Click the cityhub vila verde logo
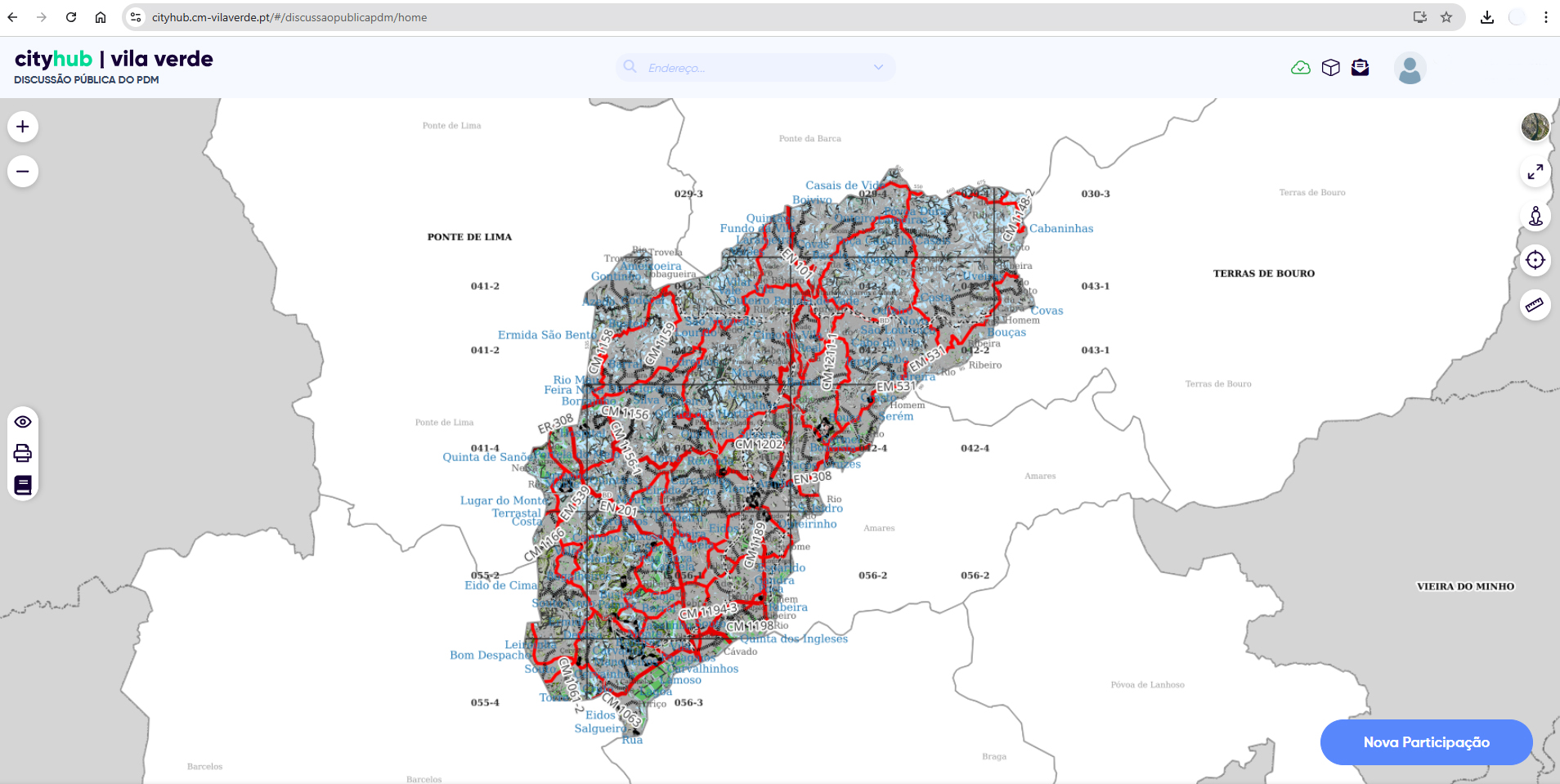Image resolution: width=1560 pixels, height=784 pixels. click(114, 60)
